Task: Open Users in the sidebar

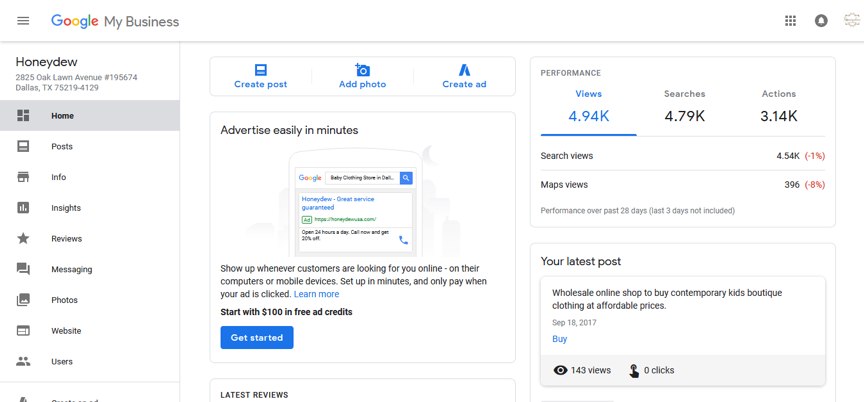Action: click(x=90, y=362)
